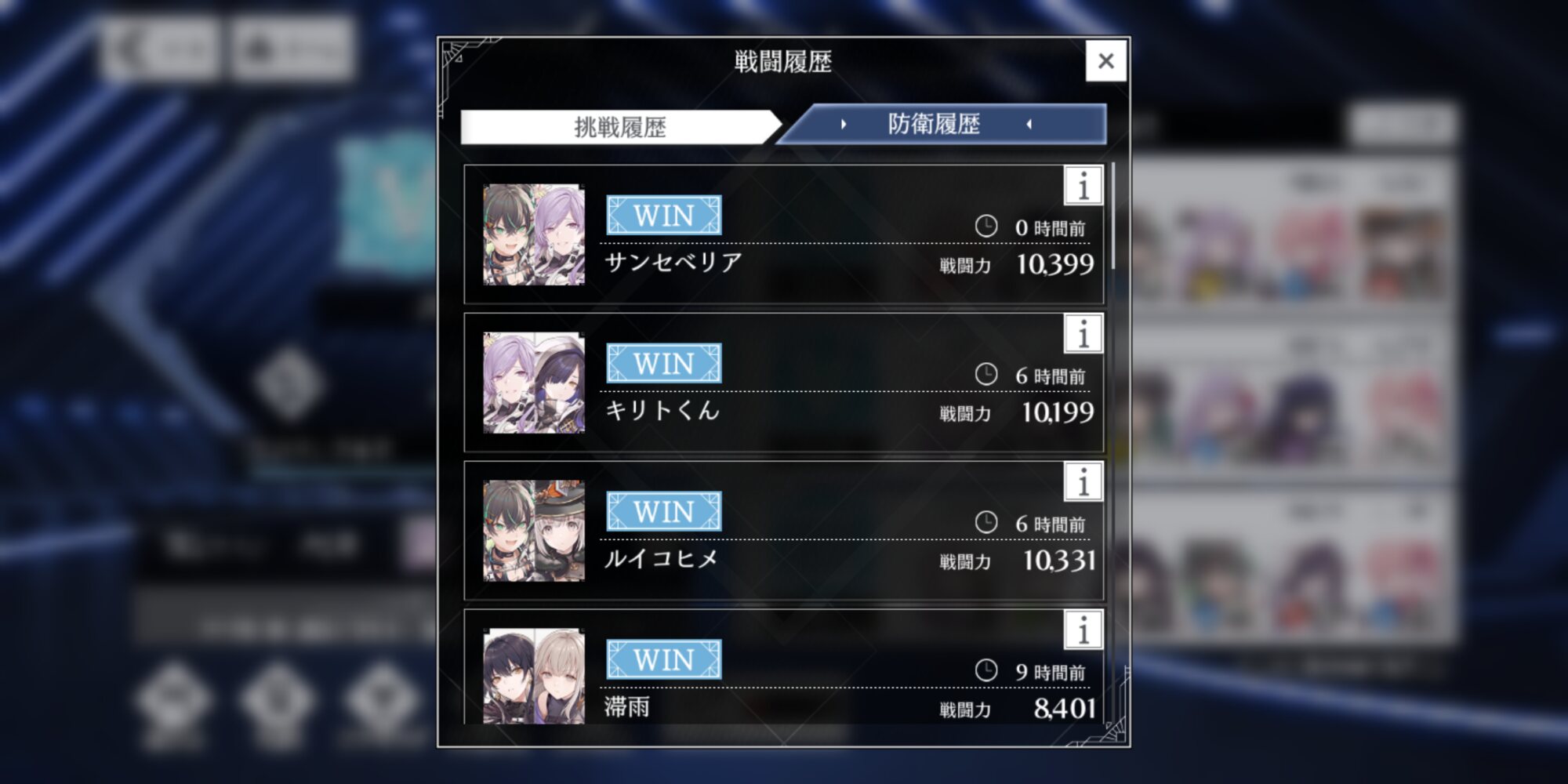This screenshot has height=784, width=1568.
Task: Click the WIN badge for 滞雨
Action: [x=663, y=659]
